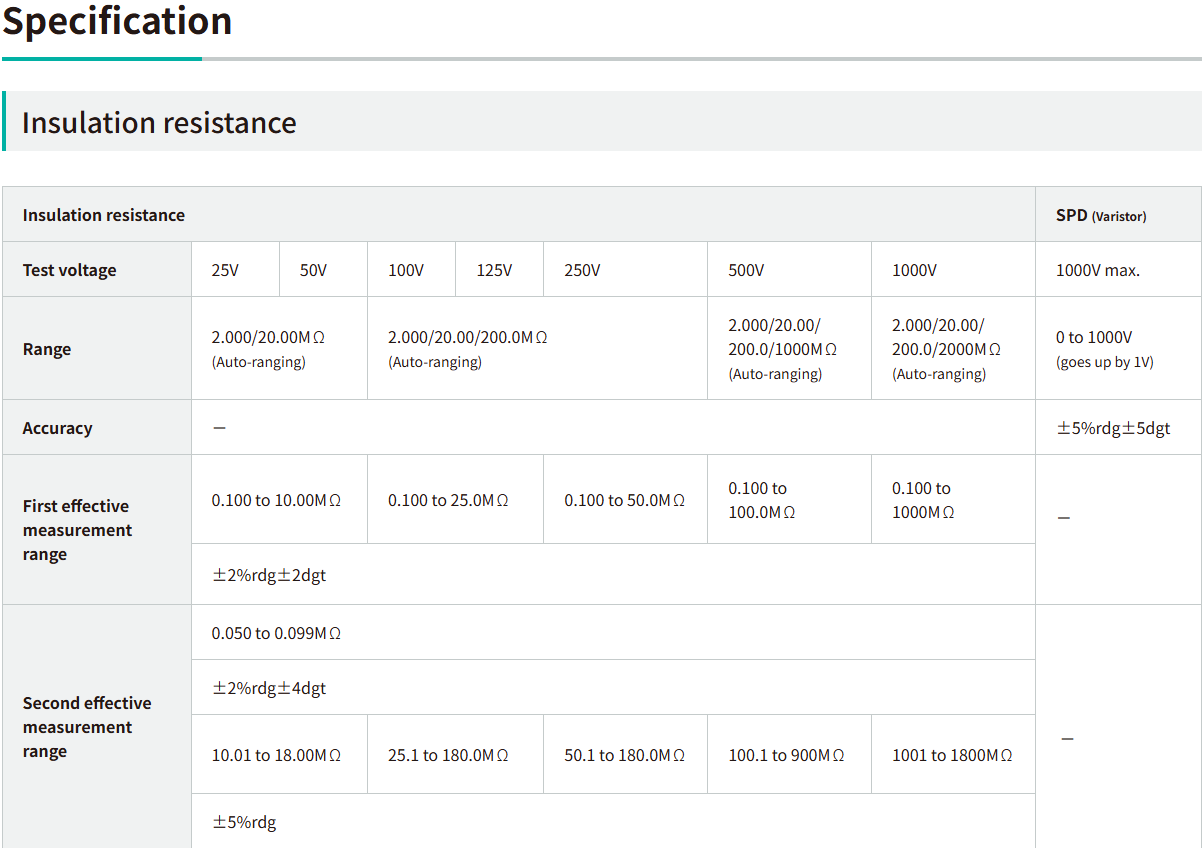
Task: Click the 1000V max. SPD cell
Action: 1097,270
